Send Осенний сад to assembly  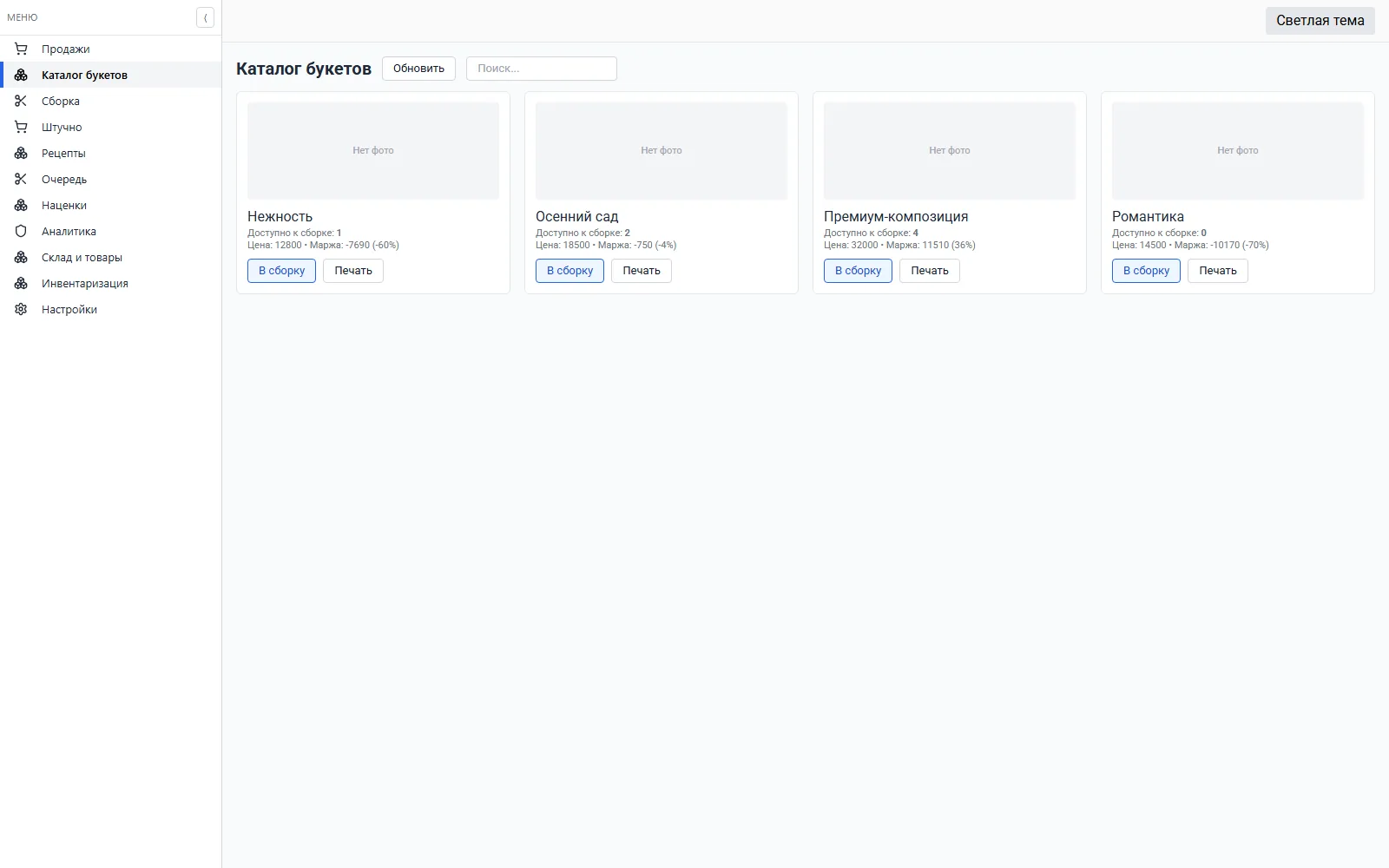[x=569, y=271]
